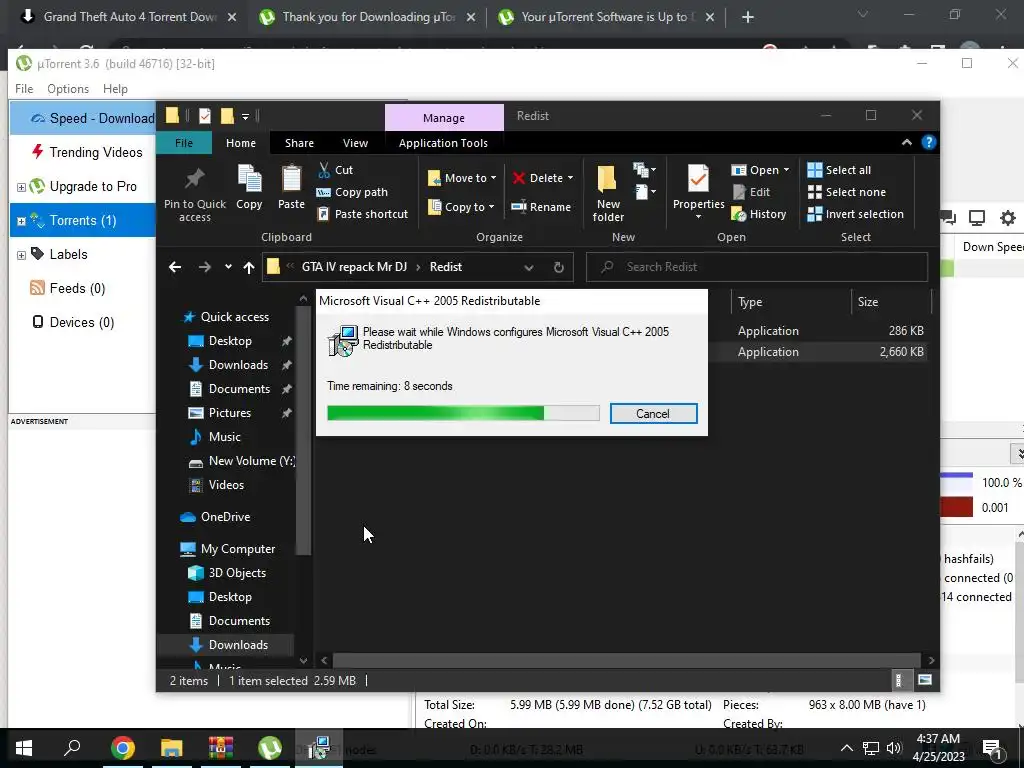Open OneDrive in navigation pane
The width and height of the screenshot is (1024, 768).
point(225,517)
